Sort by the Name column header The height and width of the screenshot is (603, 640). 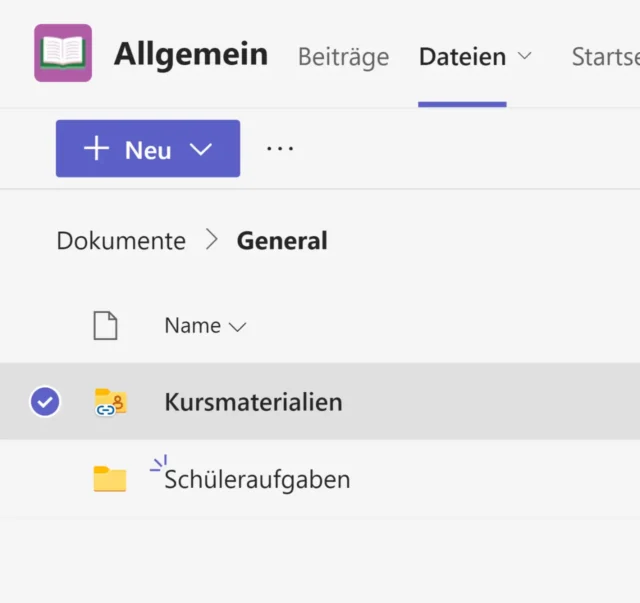[192, 326]
